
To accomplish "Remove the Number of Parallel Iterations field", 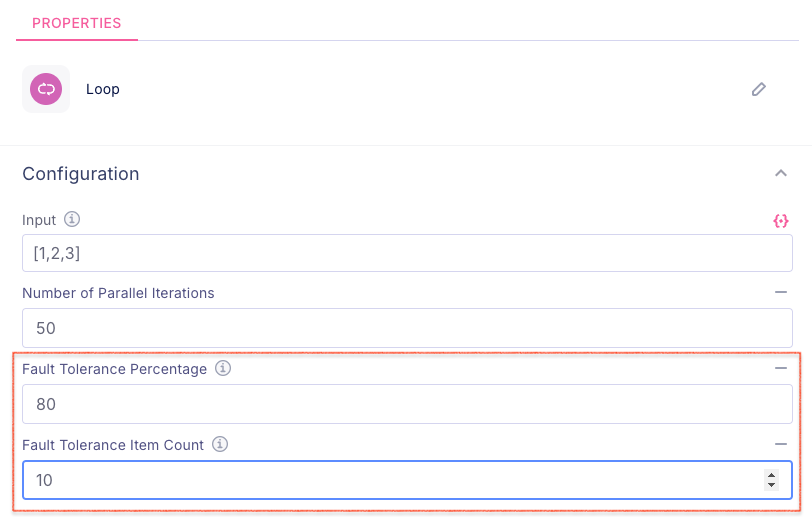I will [781, 293].
